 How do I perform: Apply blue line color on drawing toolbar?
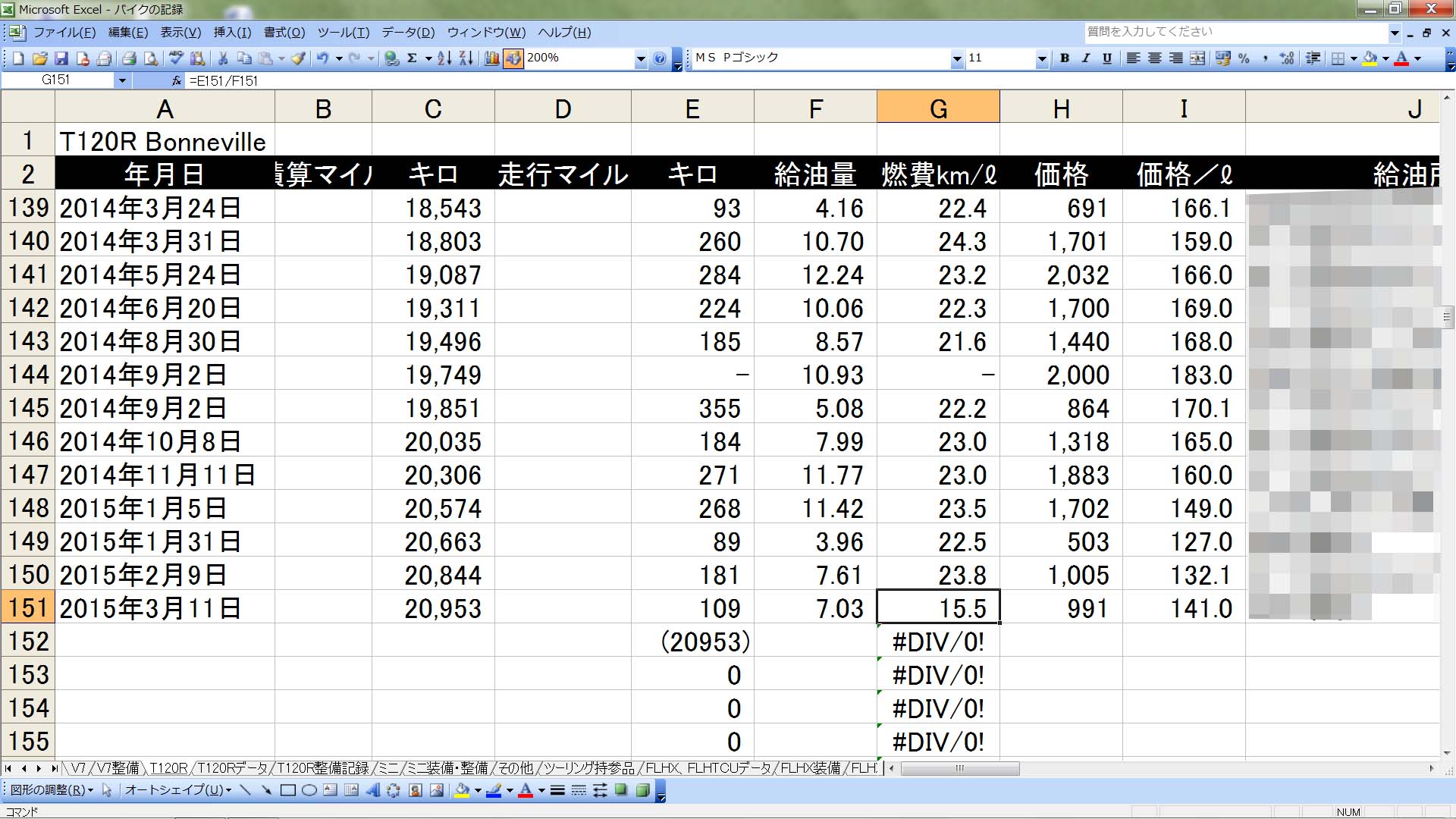click(x=494, y=790)
